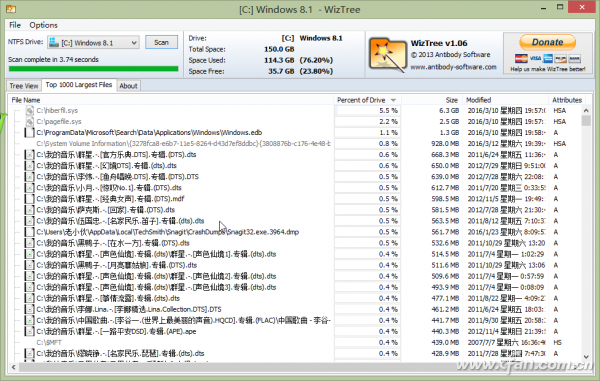Sort by Modified column header

(x=506, y=100)
